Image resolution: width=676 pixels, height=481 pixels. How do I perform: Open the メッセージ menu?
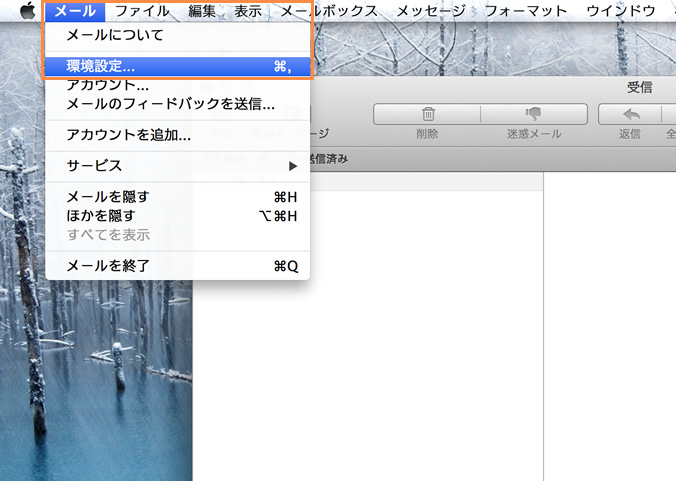point(431,11)
